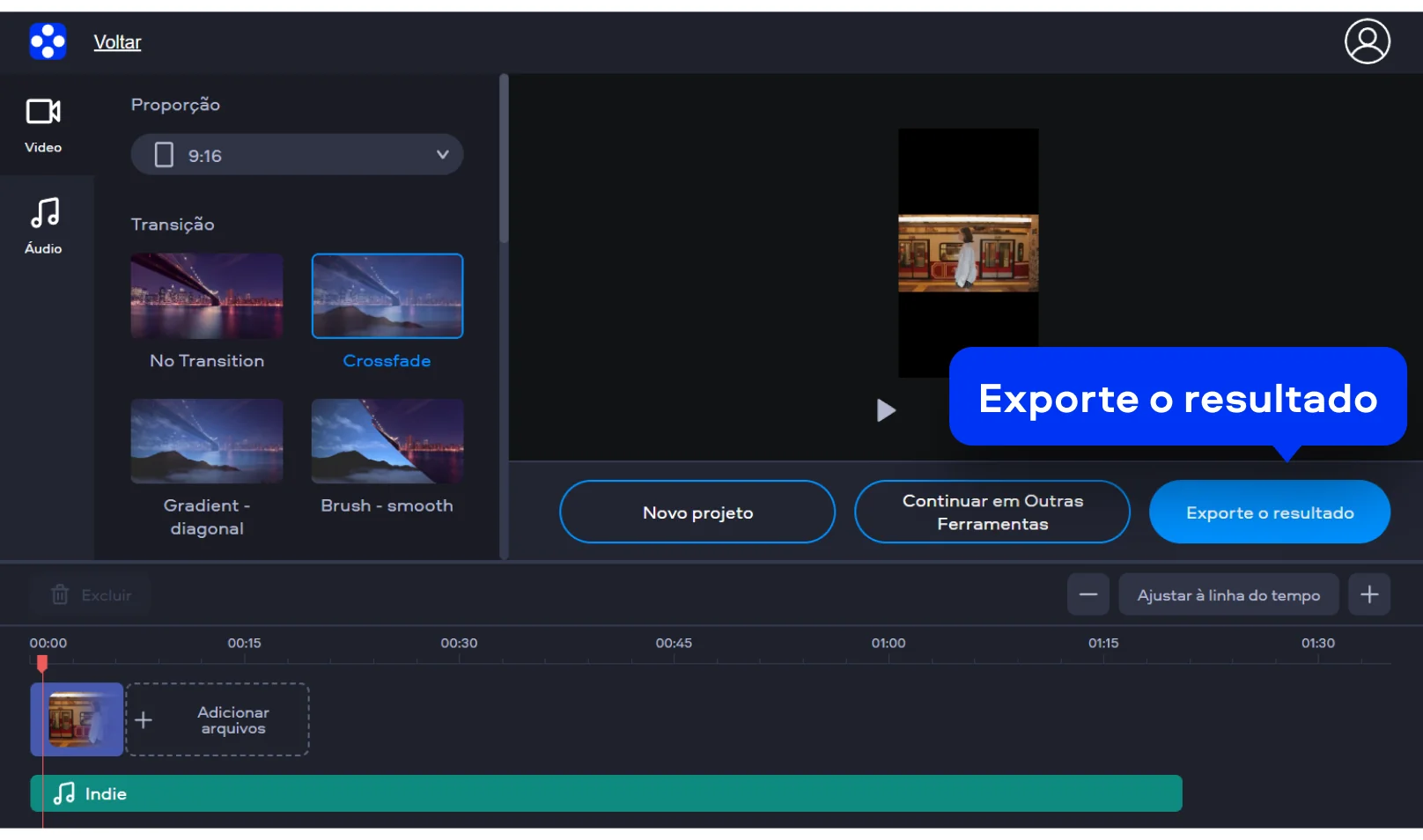Expand the aspect ratio chevron arrow
This screenshot has height=840, width=1423.
tap(442, 155)
